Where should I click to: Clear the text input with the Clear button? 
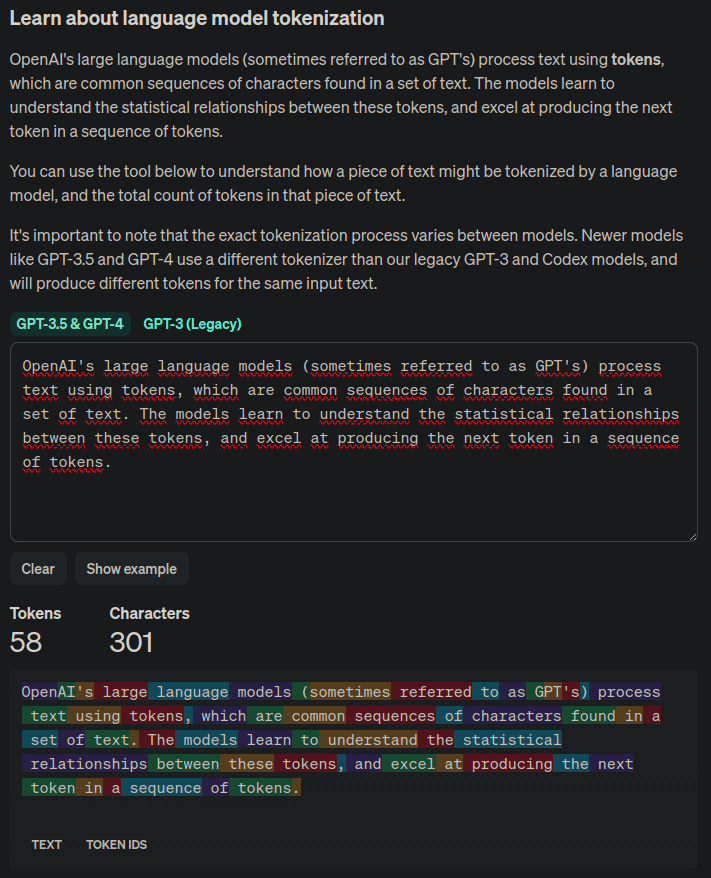(x=38, y=568)
